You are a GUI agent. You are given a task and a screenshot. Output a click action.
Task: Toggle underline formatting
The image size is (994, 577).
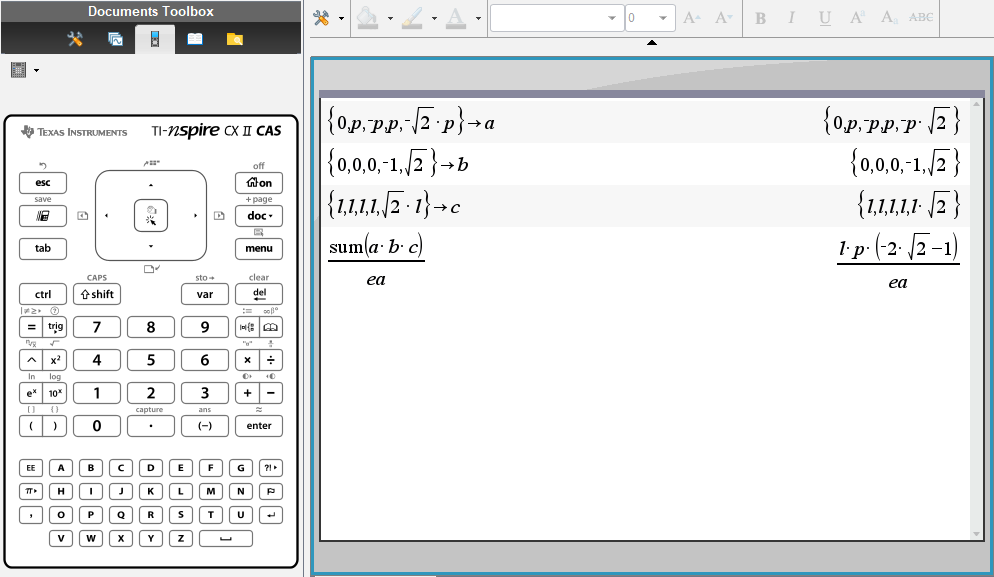(x=824, y=18)
